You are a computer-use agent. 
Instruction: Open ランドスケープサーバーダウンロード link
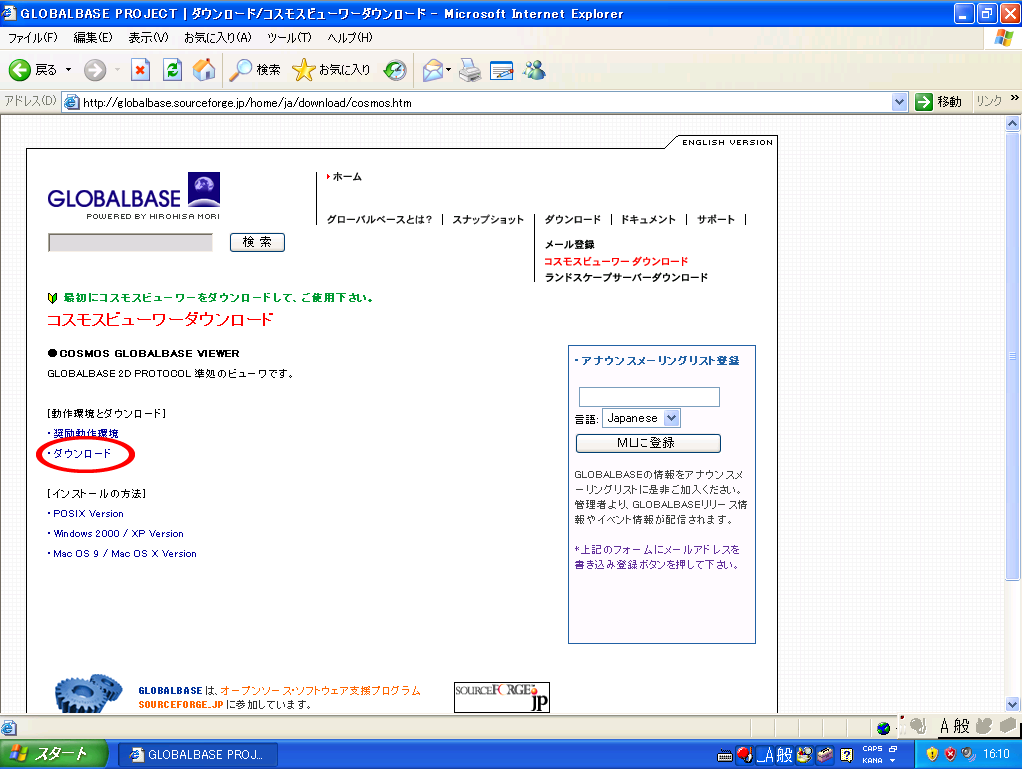tap(626, 278)
